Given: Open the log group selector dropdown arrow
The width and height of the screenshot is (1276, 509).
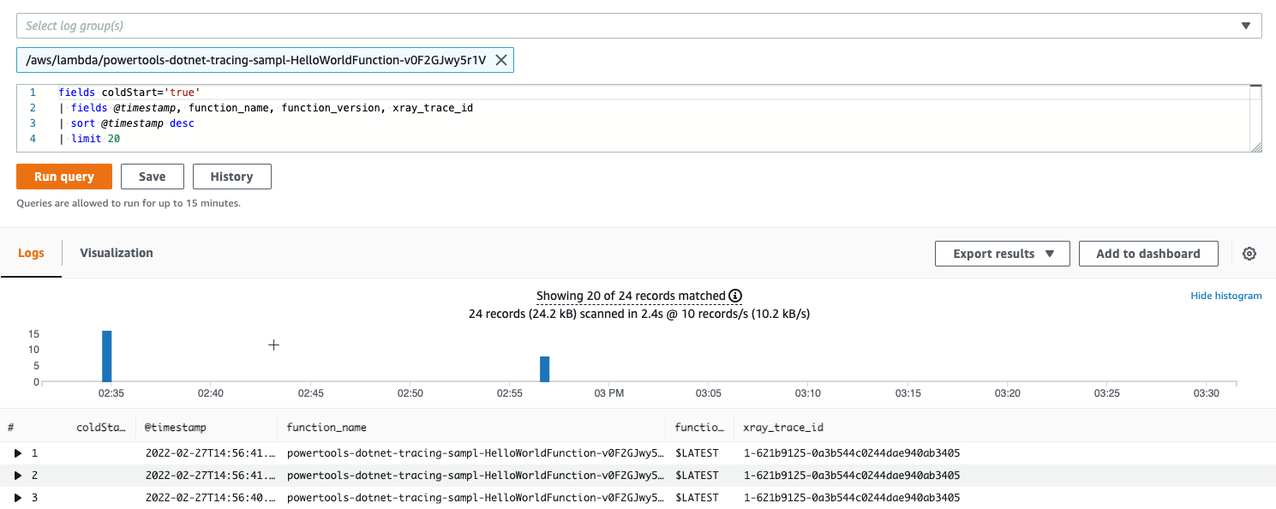Looking at the screenshot, I should (x=1245, y=26).
